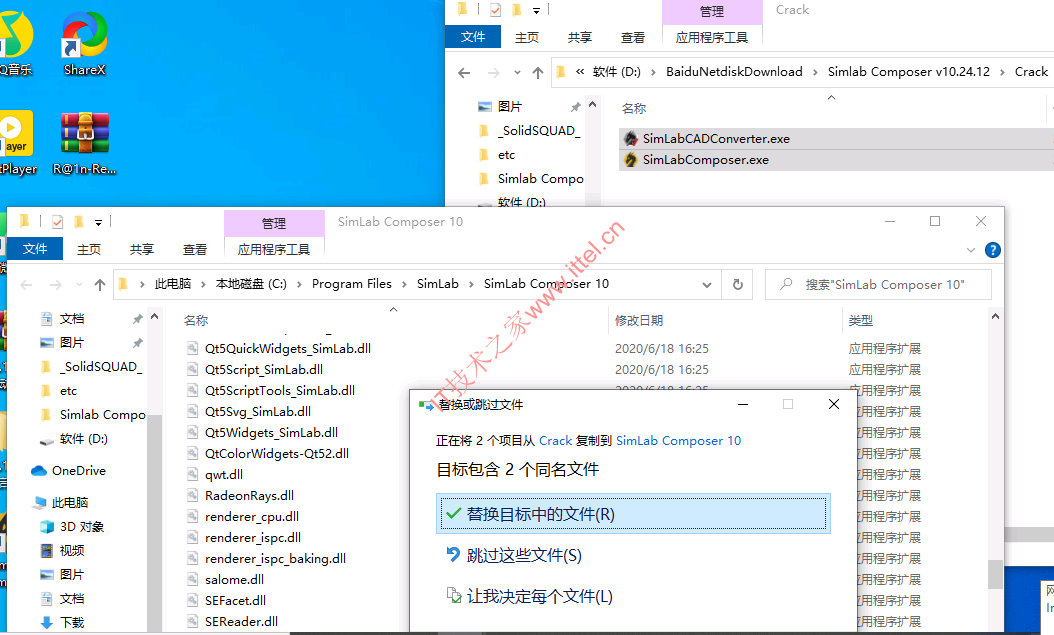Select the SEReader.dll file

point(241,621)
